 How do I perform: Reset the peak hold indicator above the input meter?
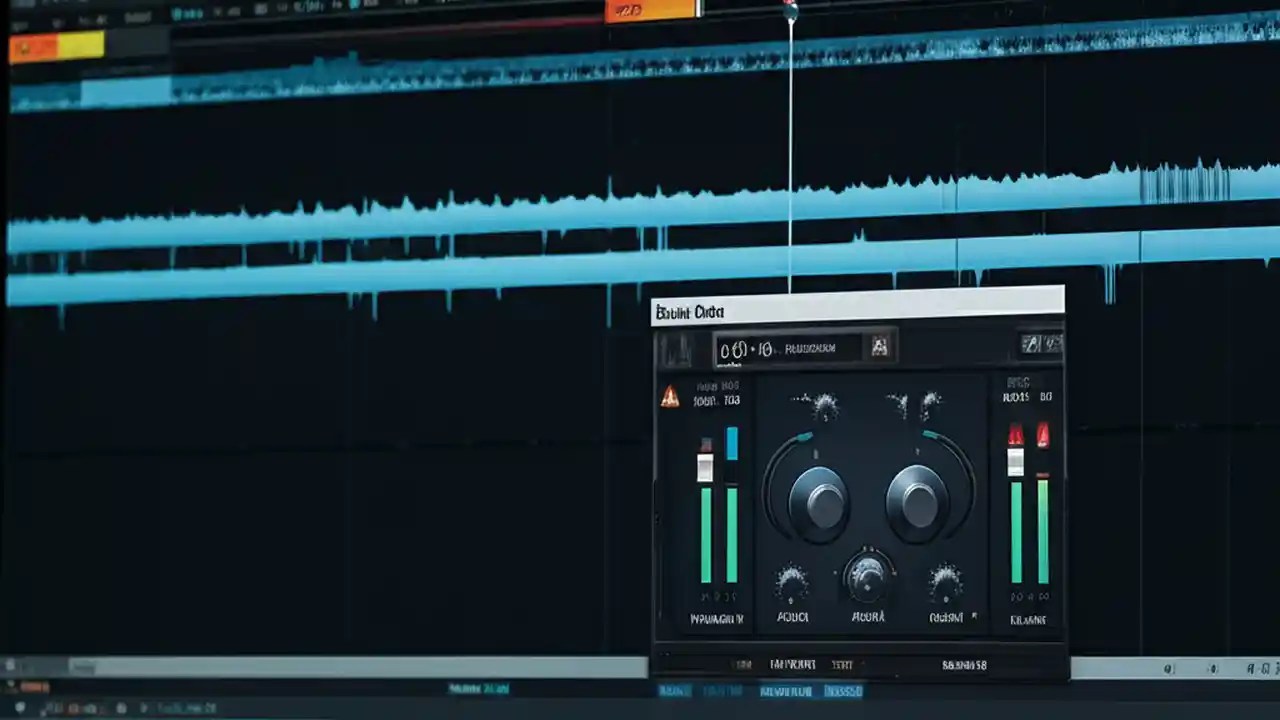pyautogui.click(x=706, y=445)
